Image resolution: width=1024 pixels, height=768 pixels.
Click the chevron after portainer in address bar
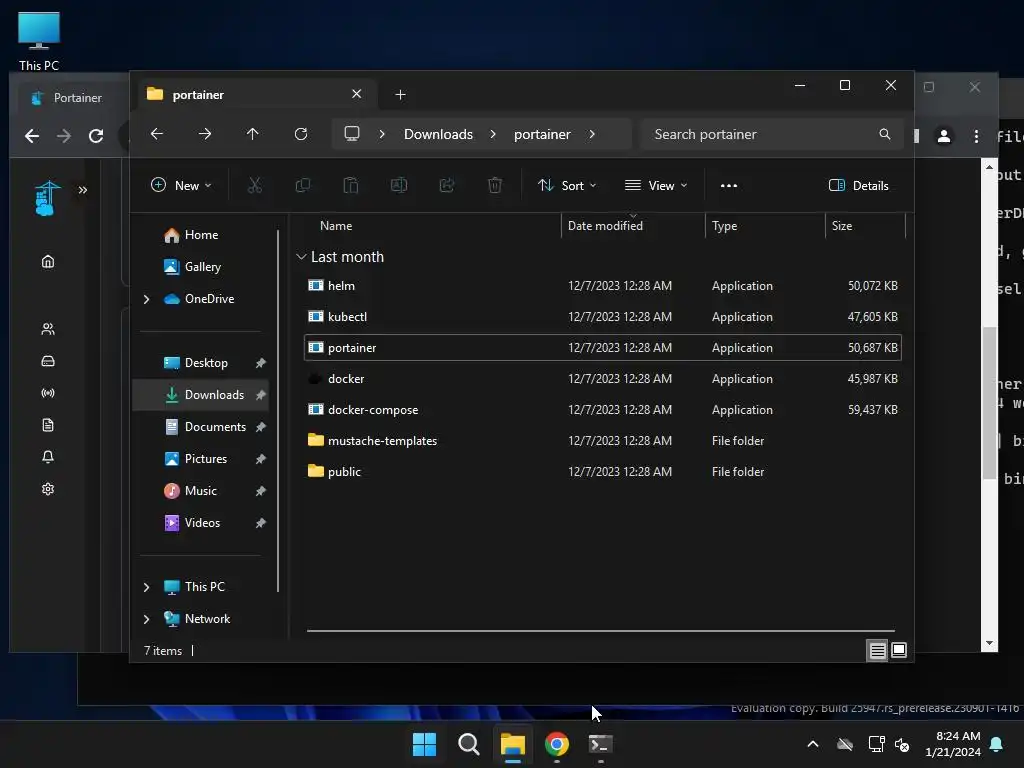(x=592, y=134)
